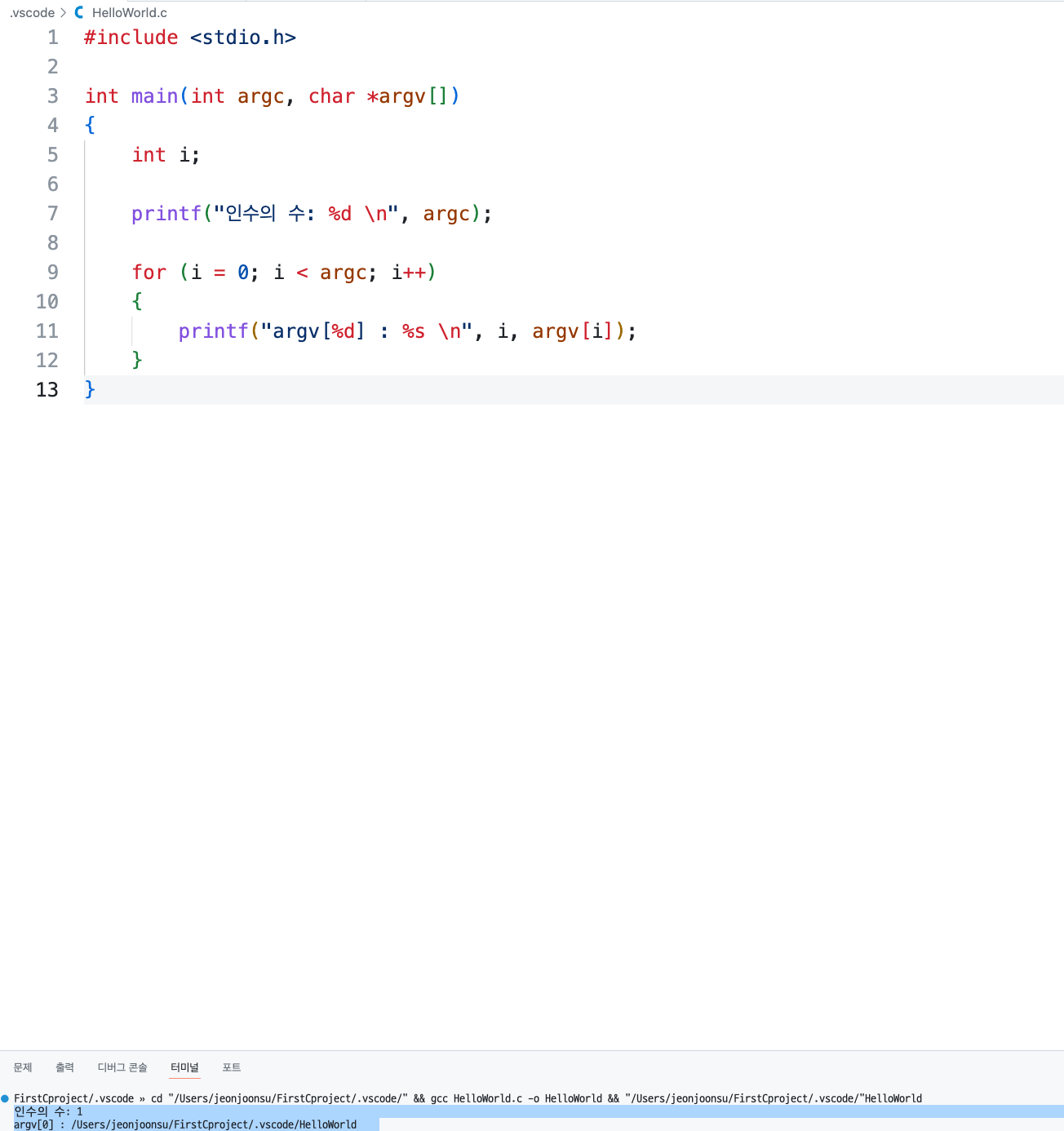Click line number 1 in the gutter
Screen dimensions: 1064x1131
[53, 38]
